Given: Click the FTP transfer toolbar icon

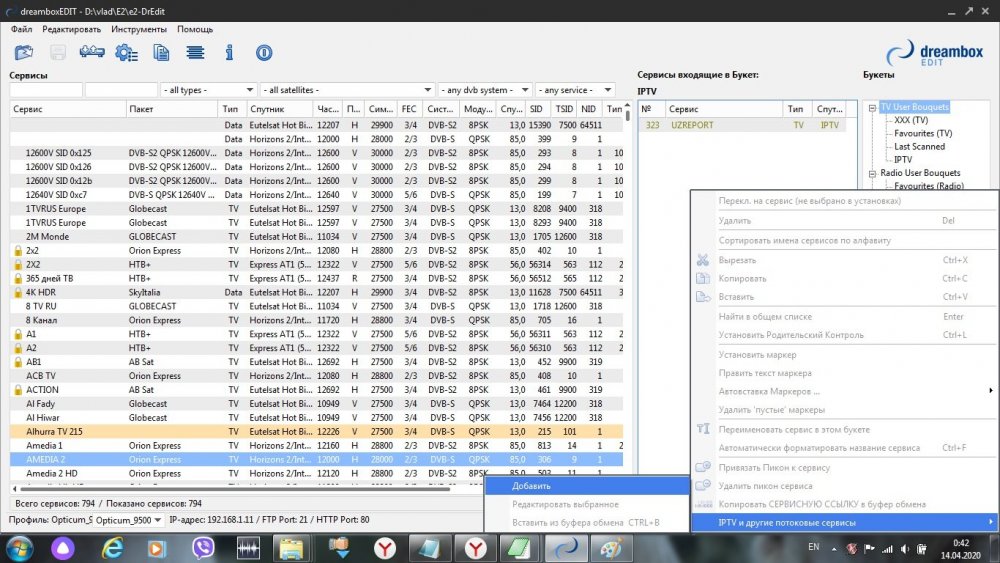Looking at the screenshot, I should point(91,53).
